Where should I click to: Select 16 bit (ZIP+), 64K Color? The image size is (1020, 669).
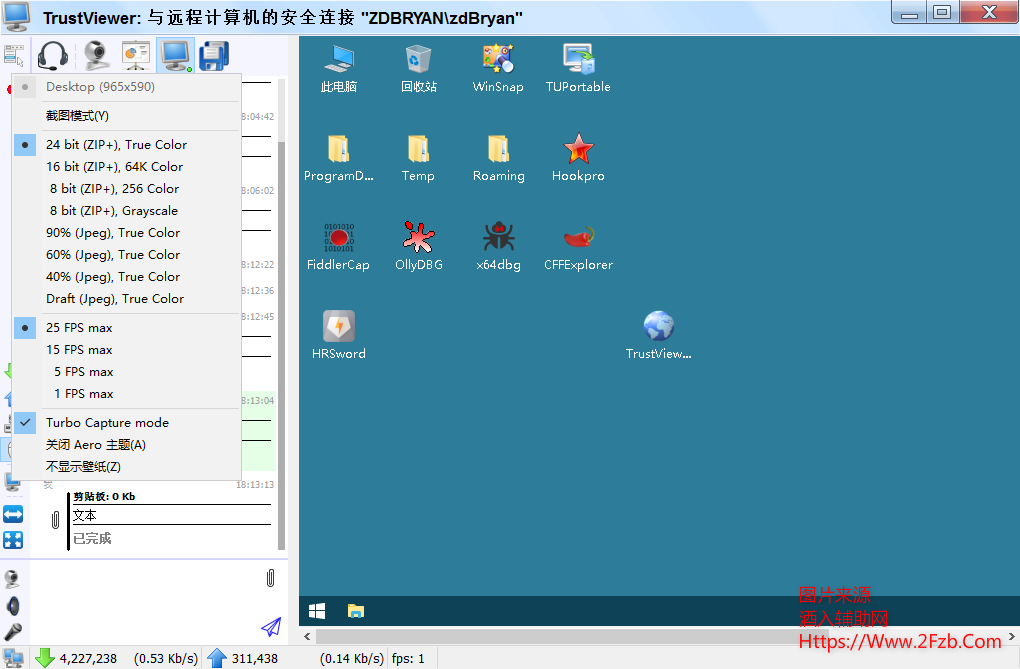(127, 167)
